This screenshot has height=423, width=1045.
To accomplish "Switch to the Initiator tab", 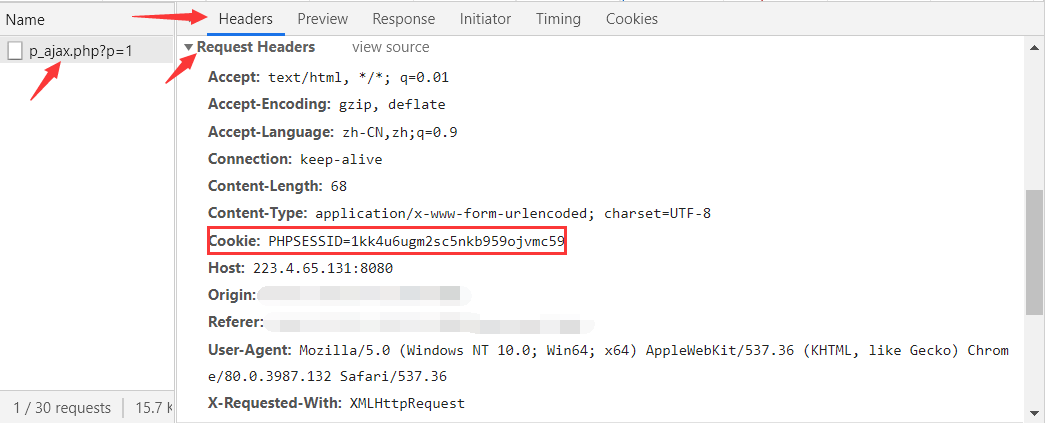I will tap(485, 19).
